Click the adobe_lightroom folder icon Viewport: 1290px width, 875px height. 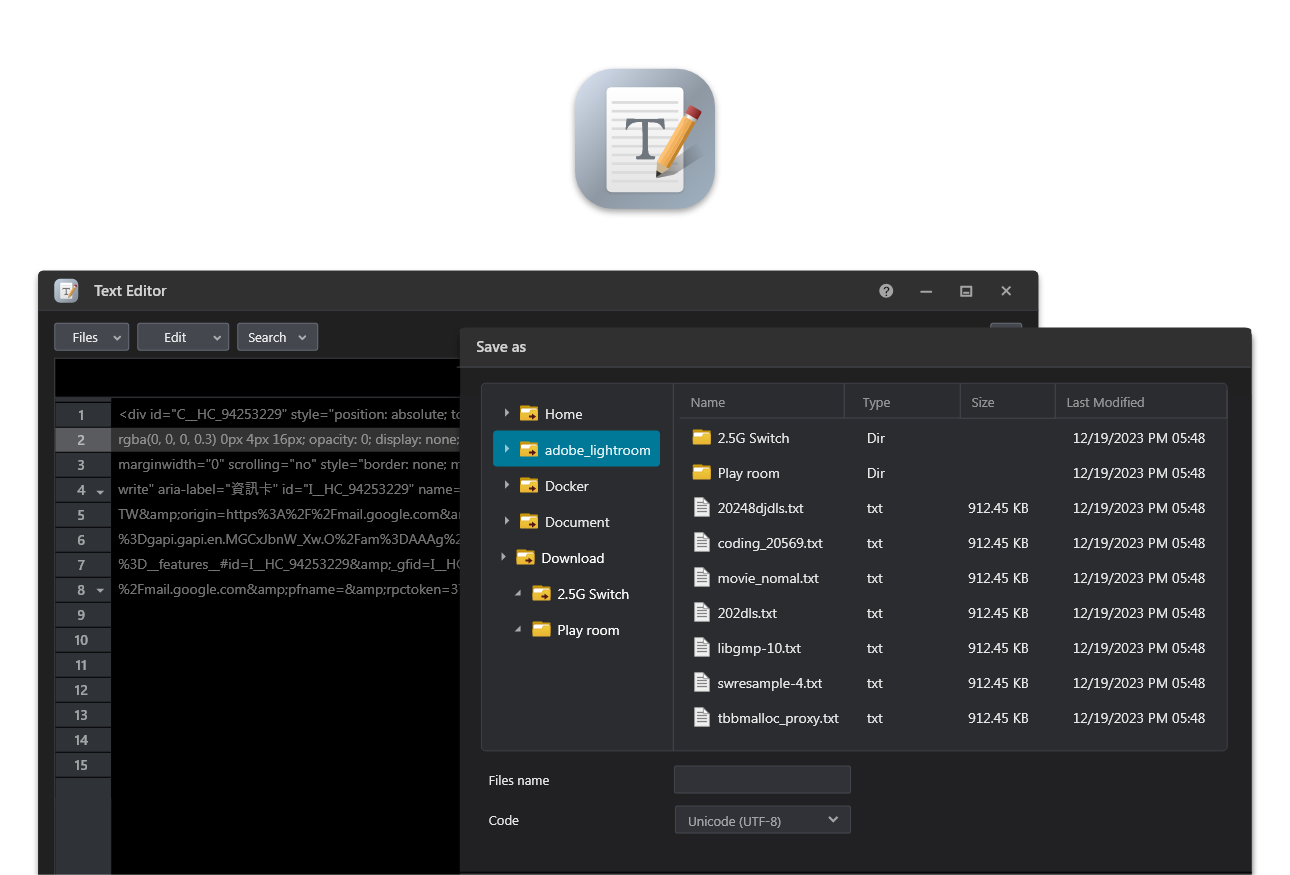pyautogui.click(x=529, y=450)
